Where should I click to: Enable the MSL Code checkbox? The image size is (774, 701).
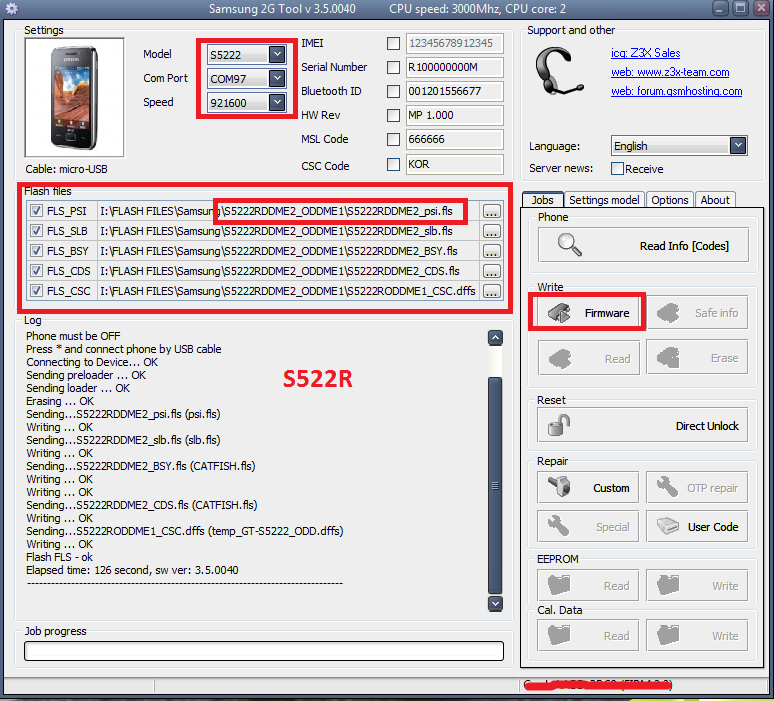pyautogui.click(x=393, y=140)
